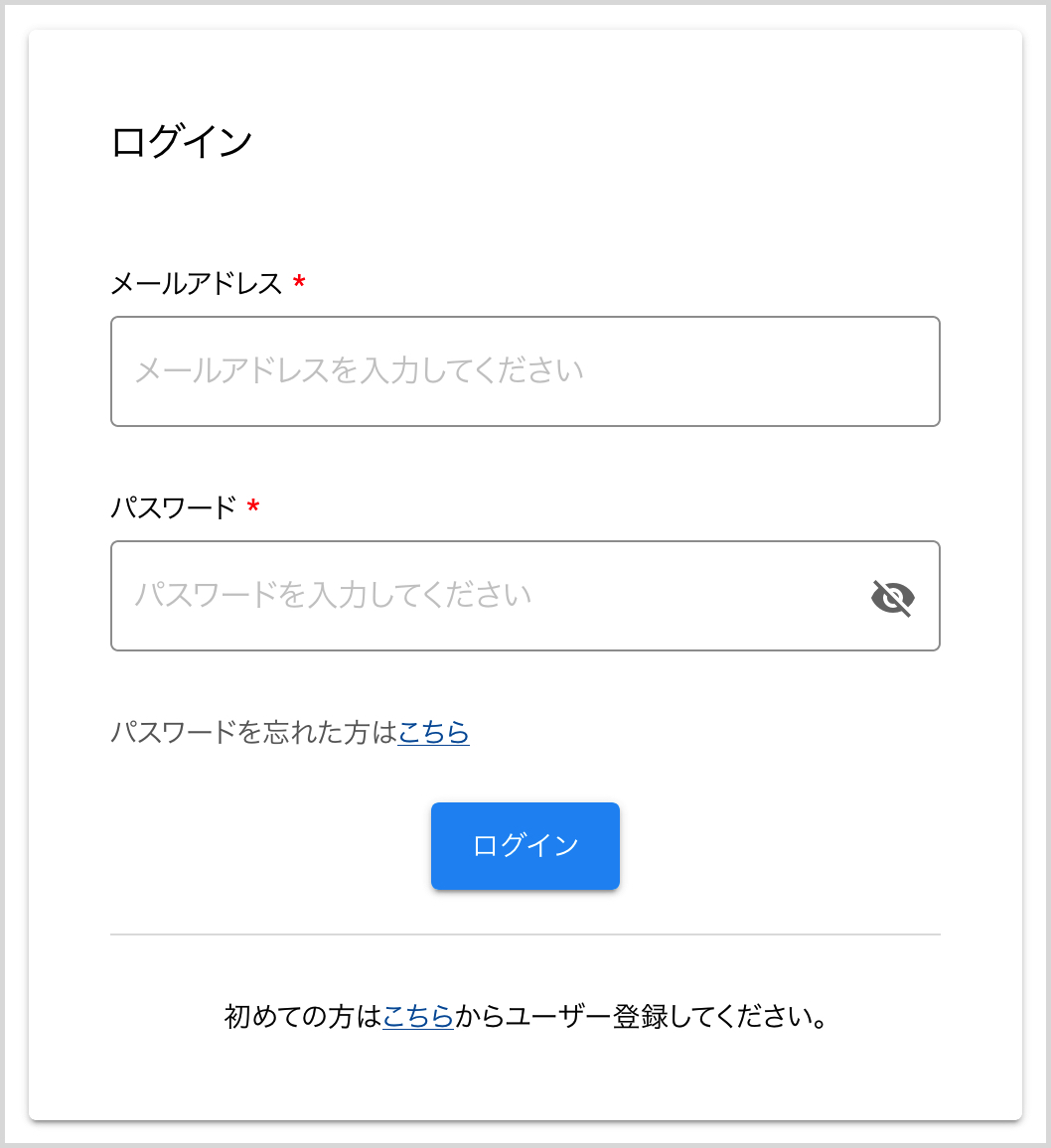Click the パスワードを忘れた方は text
Image resolution: width=1051 pixels, height=1148 pixels.
click(x=253, y=733)
